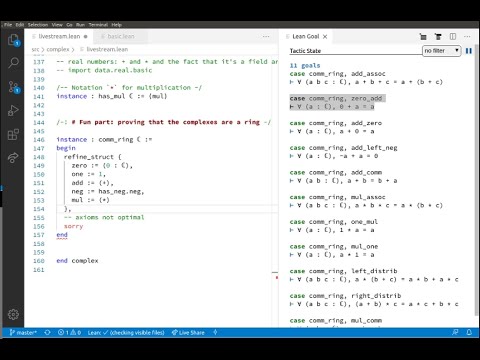This screenshot has width=480, height=360.
Task: Open errors and warnings in status bar
Action: (x=69, y=332)
